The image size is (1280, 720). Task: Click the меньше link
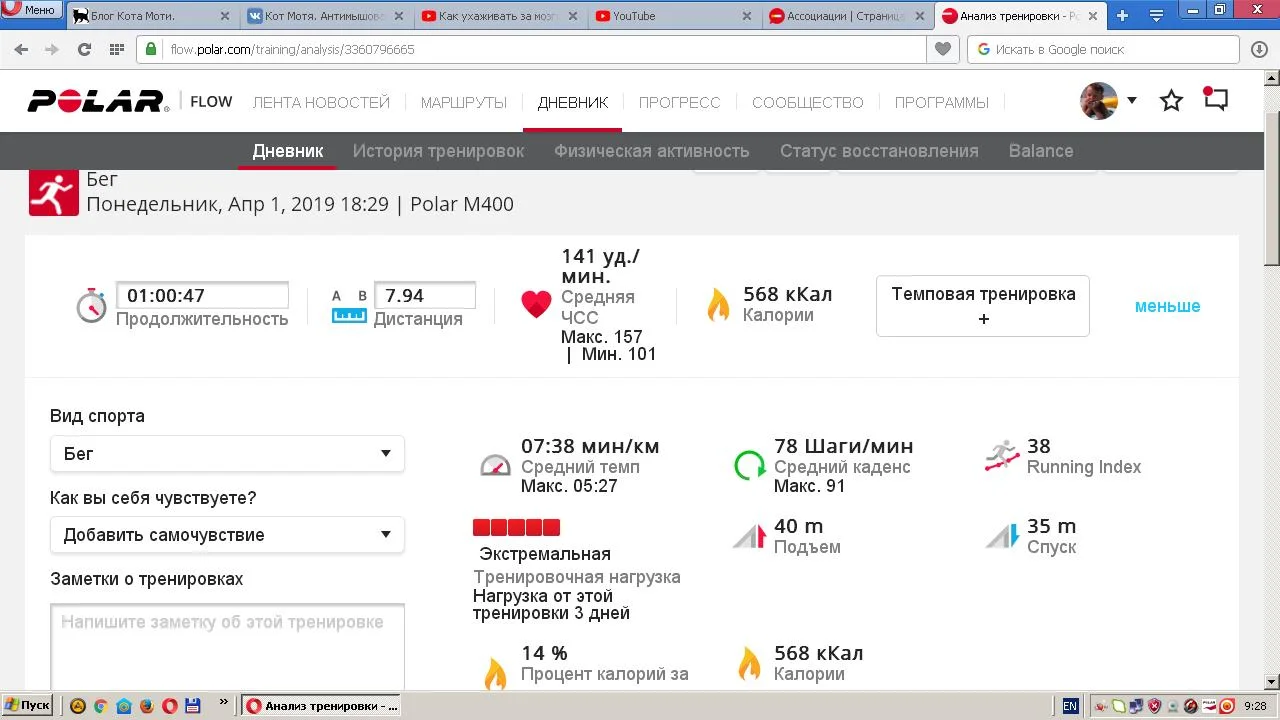click(1167, 306)
